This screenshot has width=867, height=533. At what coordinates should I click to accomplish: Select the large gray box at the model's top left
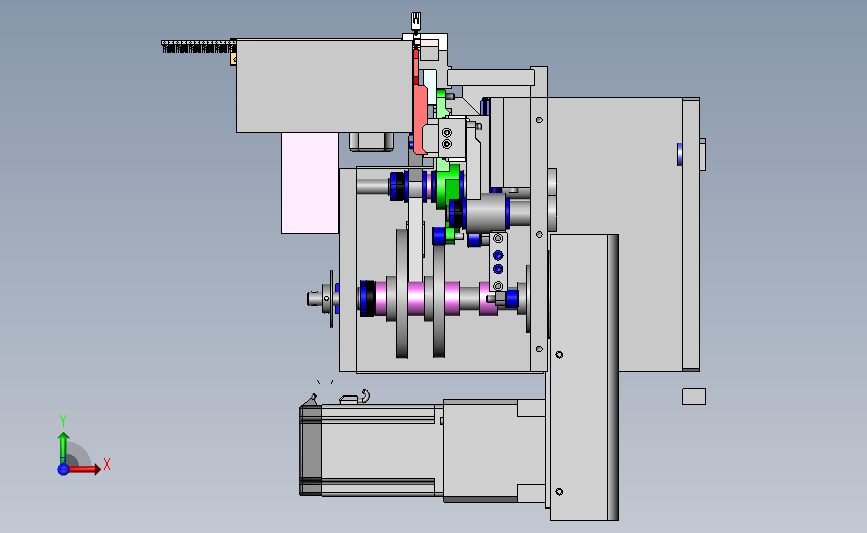coord(324,86)
